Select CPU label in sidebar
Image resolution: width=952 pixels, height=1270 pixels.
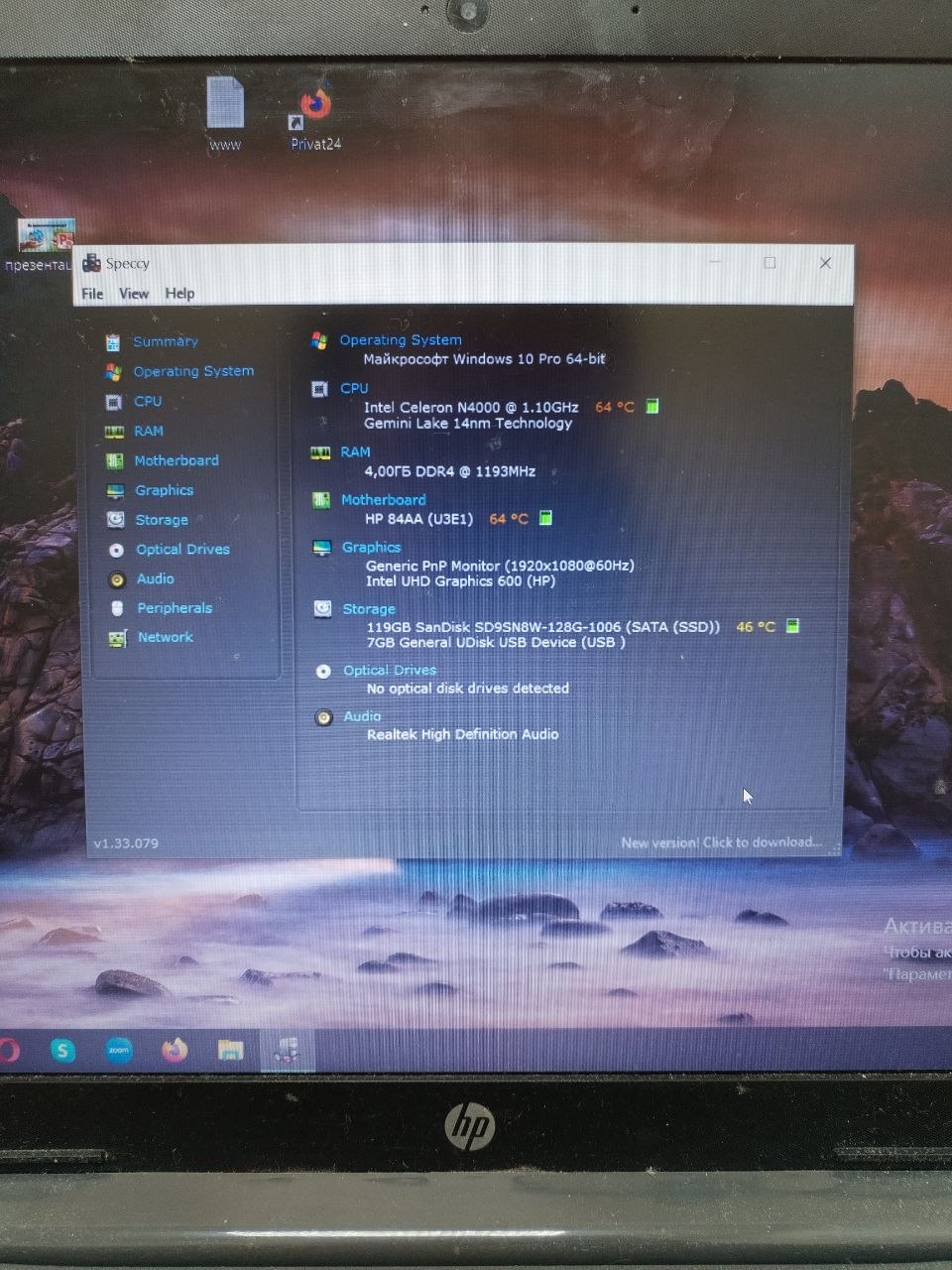[148, 401]
